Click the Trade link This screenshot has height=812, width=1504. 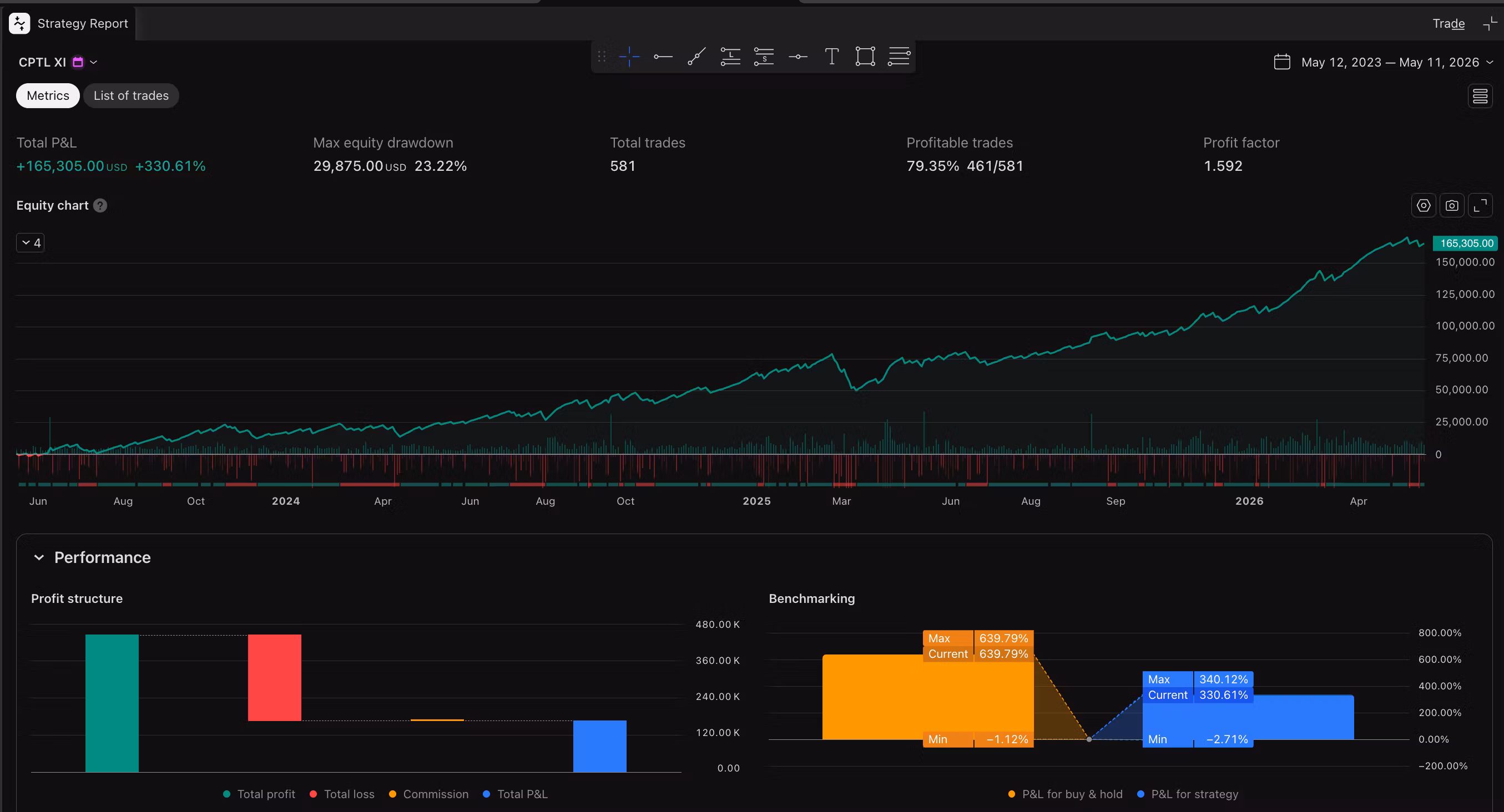click(1449, 23)
